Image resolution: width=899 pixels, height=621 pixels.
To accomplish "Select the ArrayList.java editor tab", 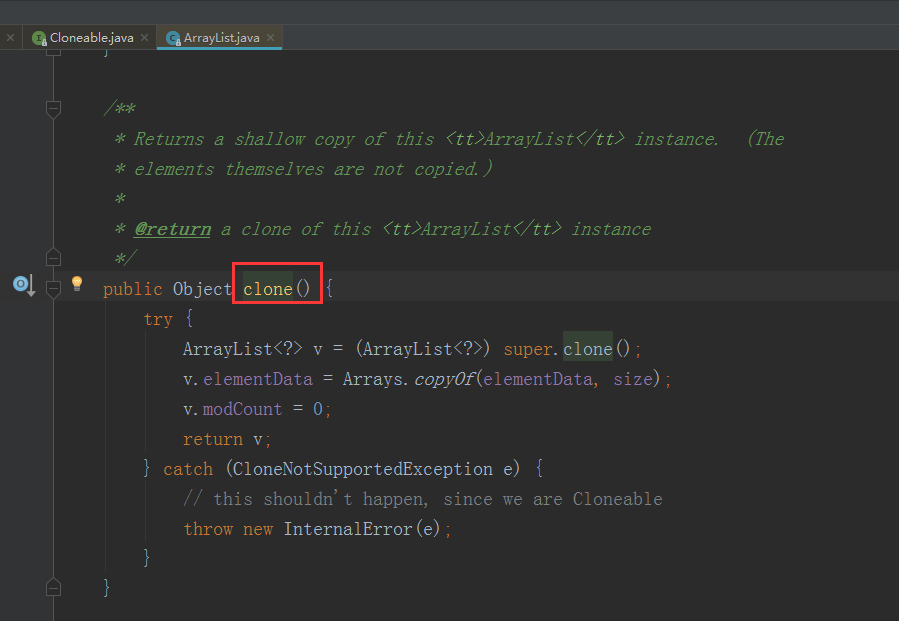I will coord(221,38).
